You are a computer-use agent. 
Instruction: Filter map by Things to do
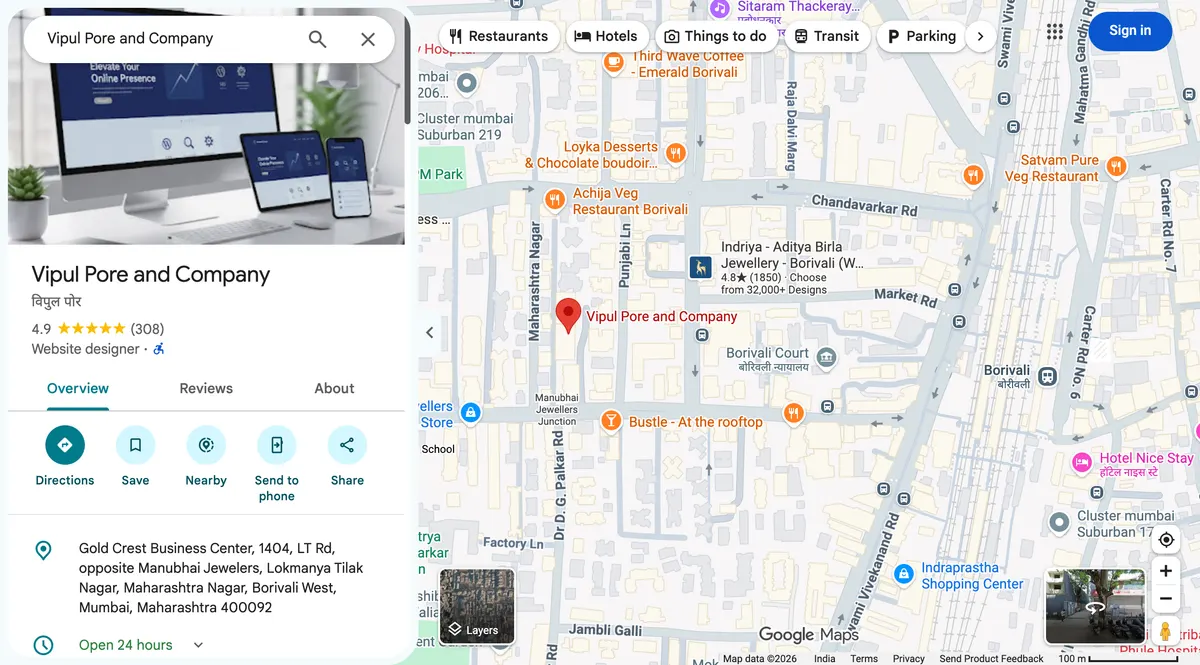click(716, 36)
